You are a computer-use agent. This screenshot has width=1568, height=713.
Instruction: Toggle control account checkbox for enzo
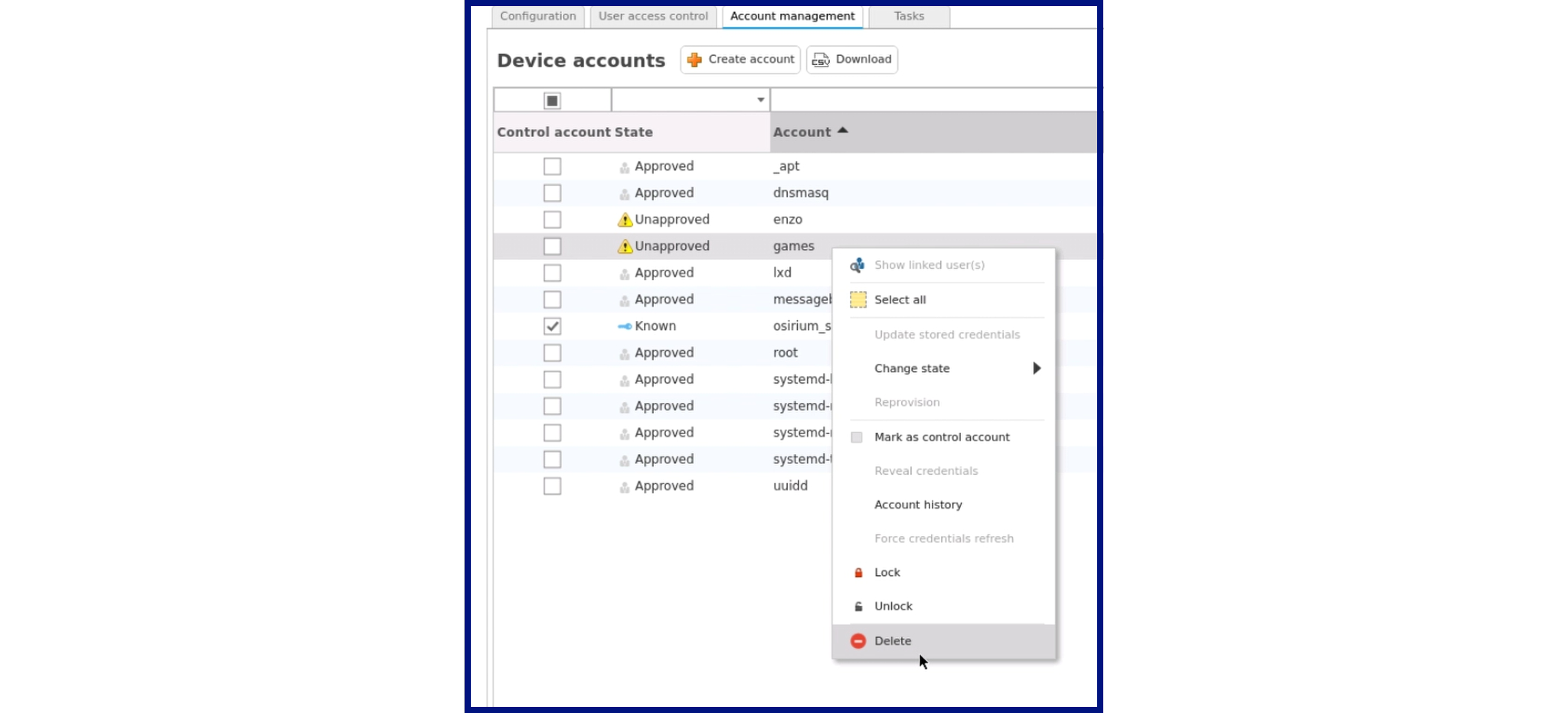point(552,220)
